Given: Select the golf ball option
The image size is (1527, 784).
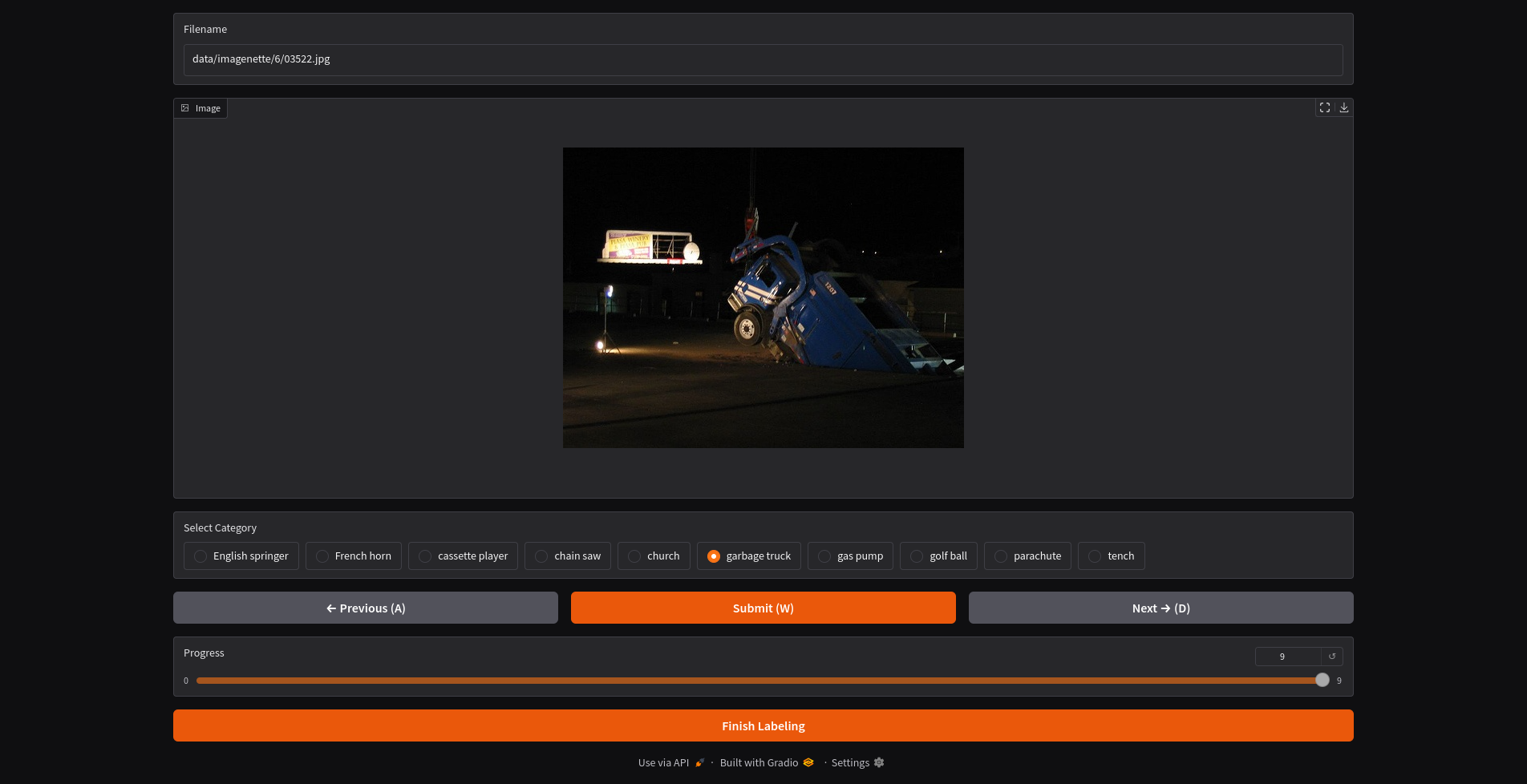Looking at the screenshot, I should [938, 556].
